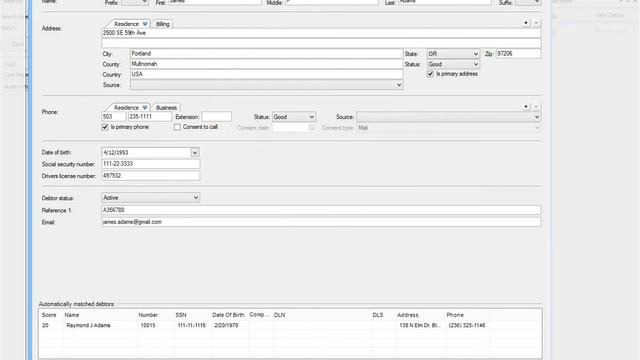
Task: Open the phone Source dropdown
Action: [449, 117]
